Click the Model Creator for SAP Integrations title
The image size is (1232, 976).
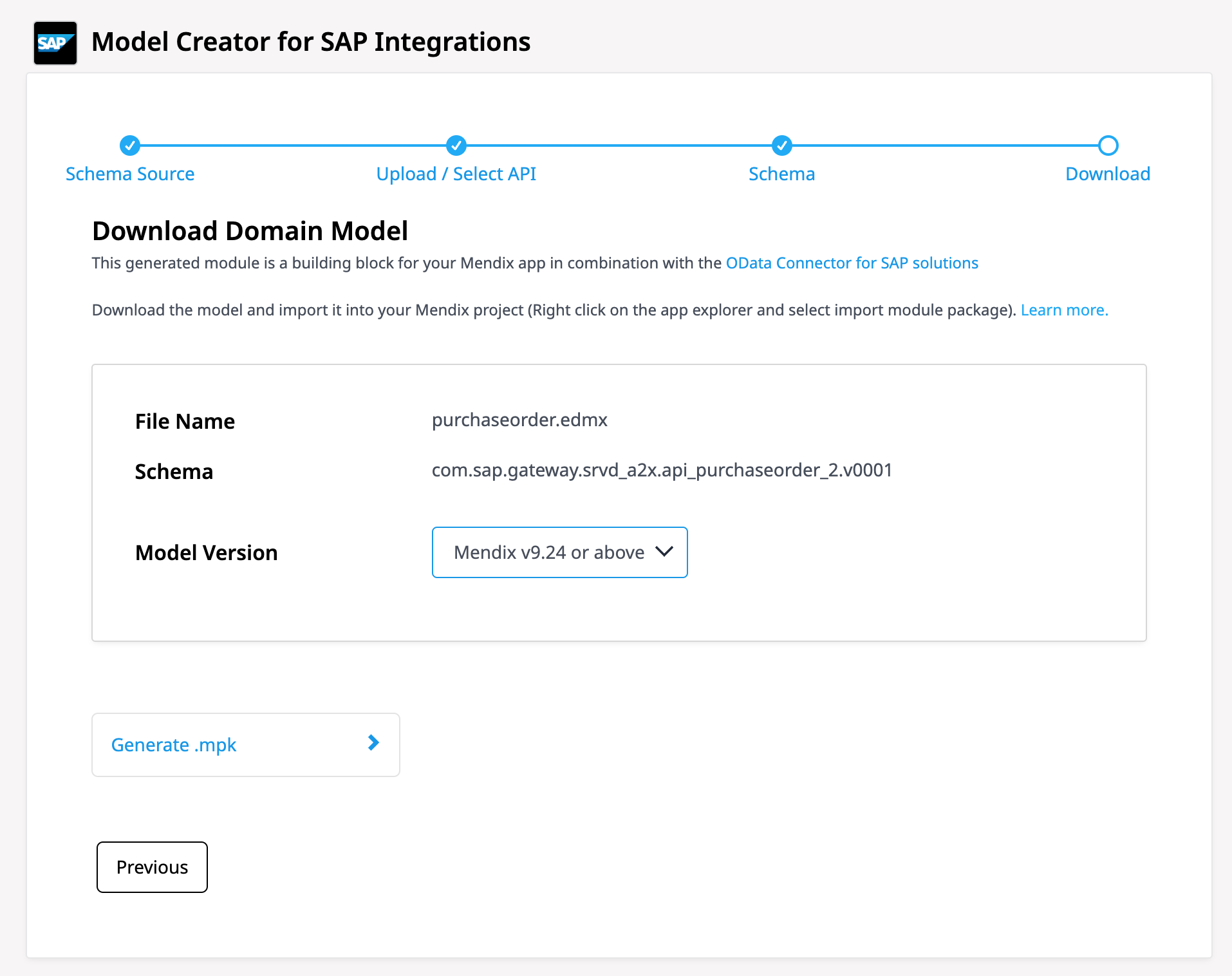311,42
